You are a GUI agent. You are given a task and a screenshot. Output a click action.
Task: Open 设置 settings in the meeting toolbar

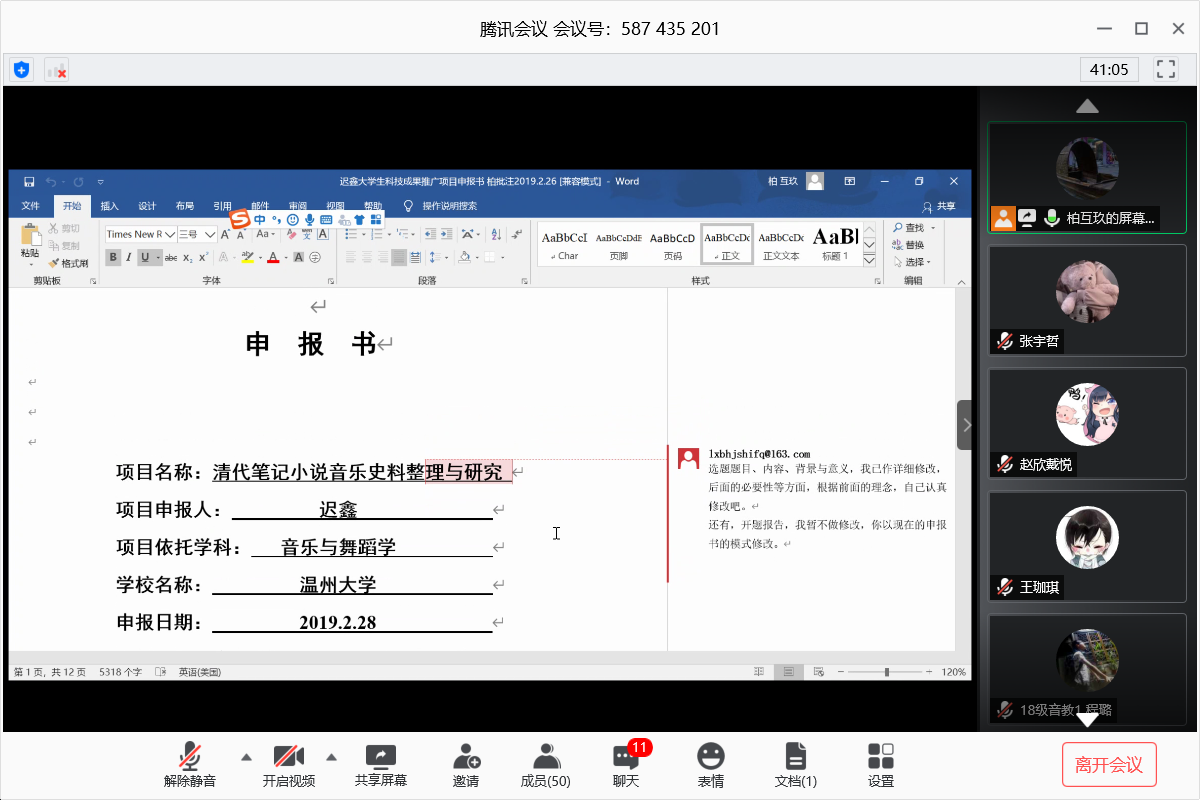pos(880,757)
